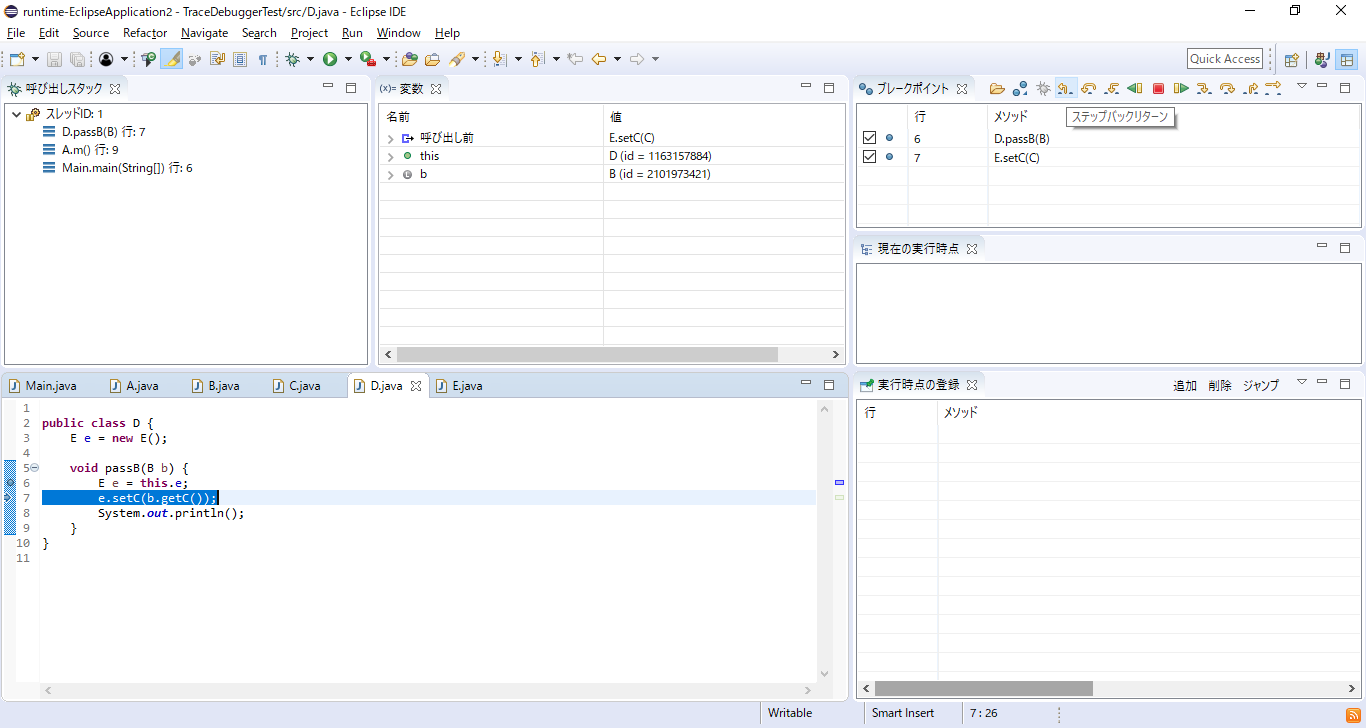Open the New file dropdown arrow
The width and height of the screenshot is (1366, 728).
point(35,59)
